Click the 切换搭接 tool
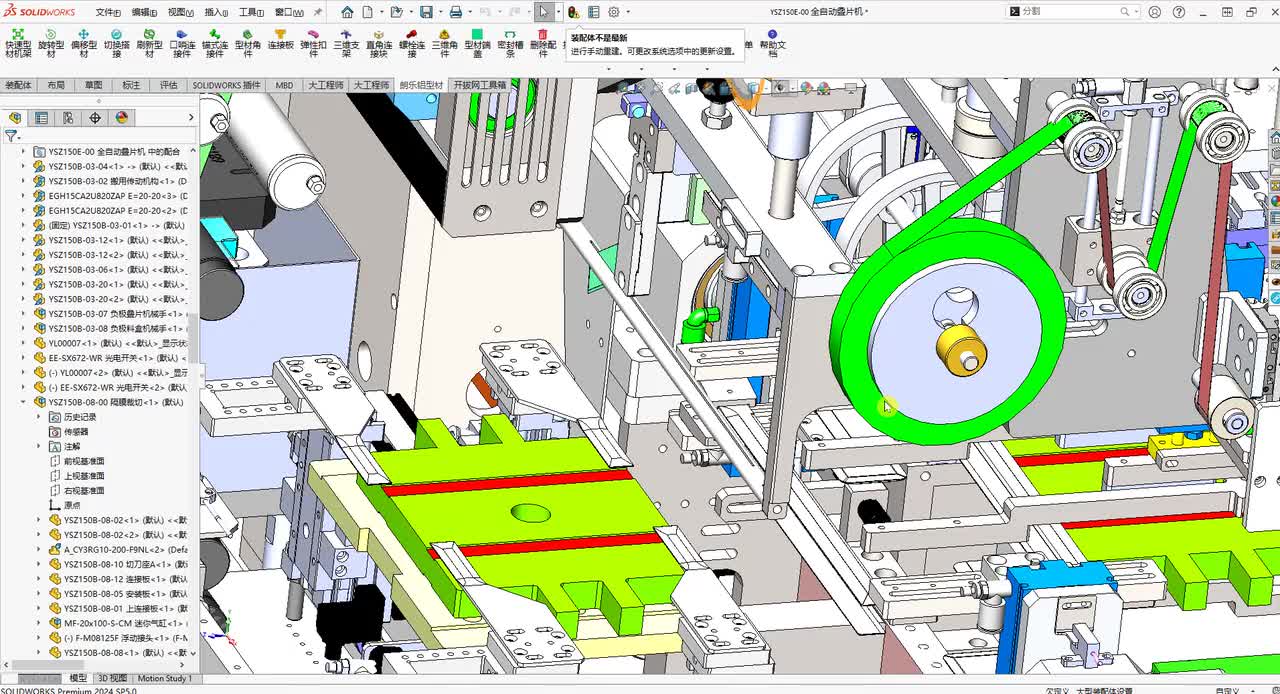The image size is (1280, 694). pos(117,43)
